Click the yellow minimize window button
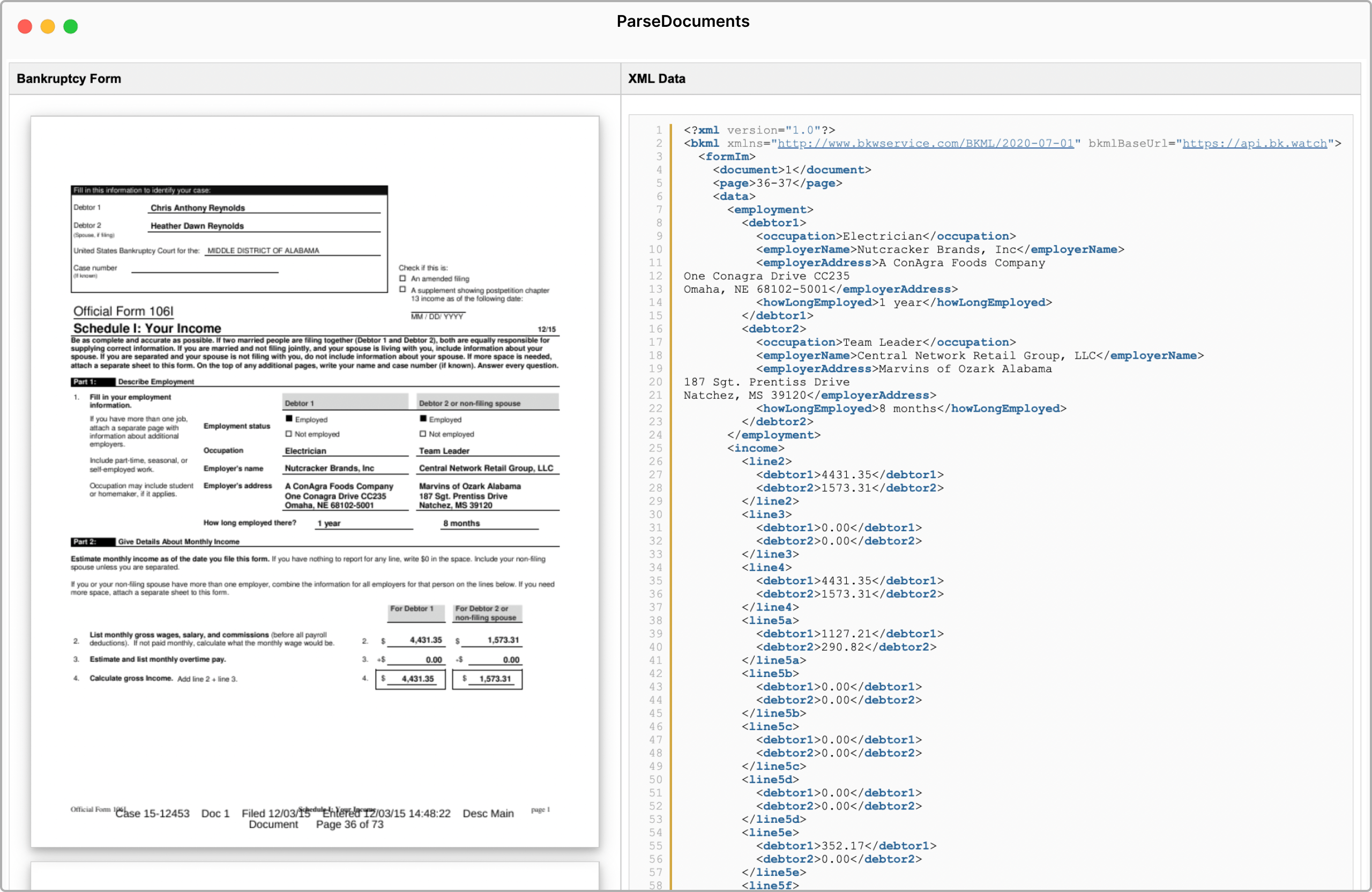 coord(48,26)
